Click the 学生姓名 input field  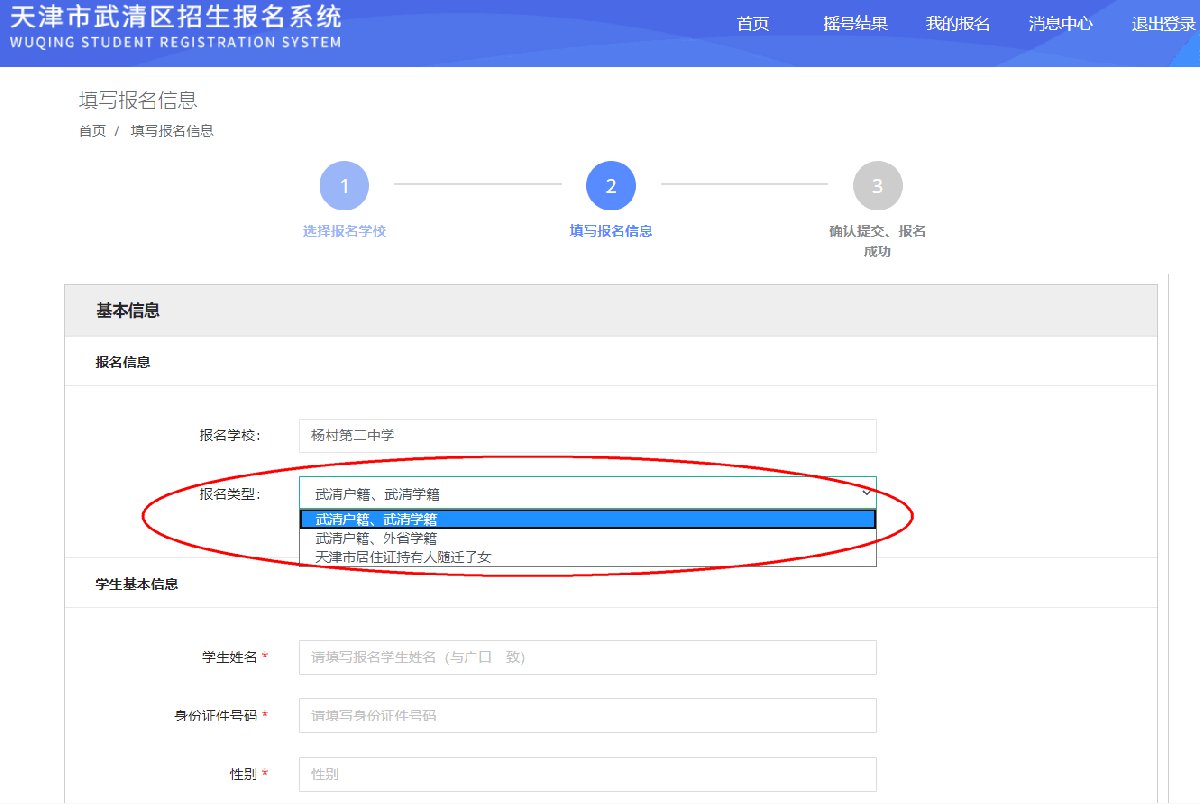tap(587, 657)
